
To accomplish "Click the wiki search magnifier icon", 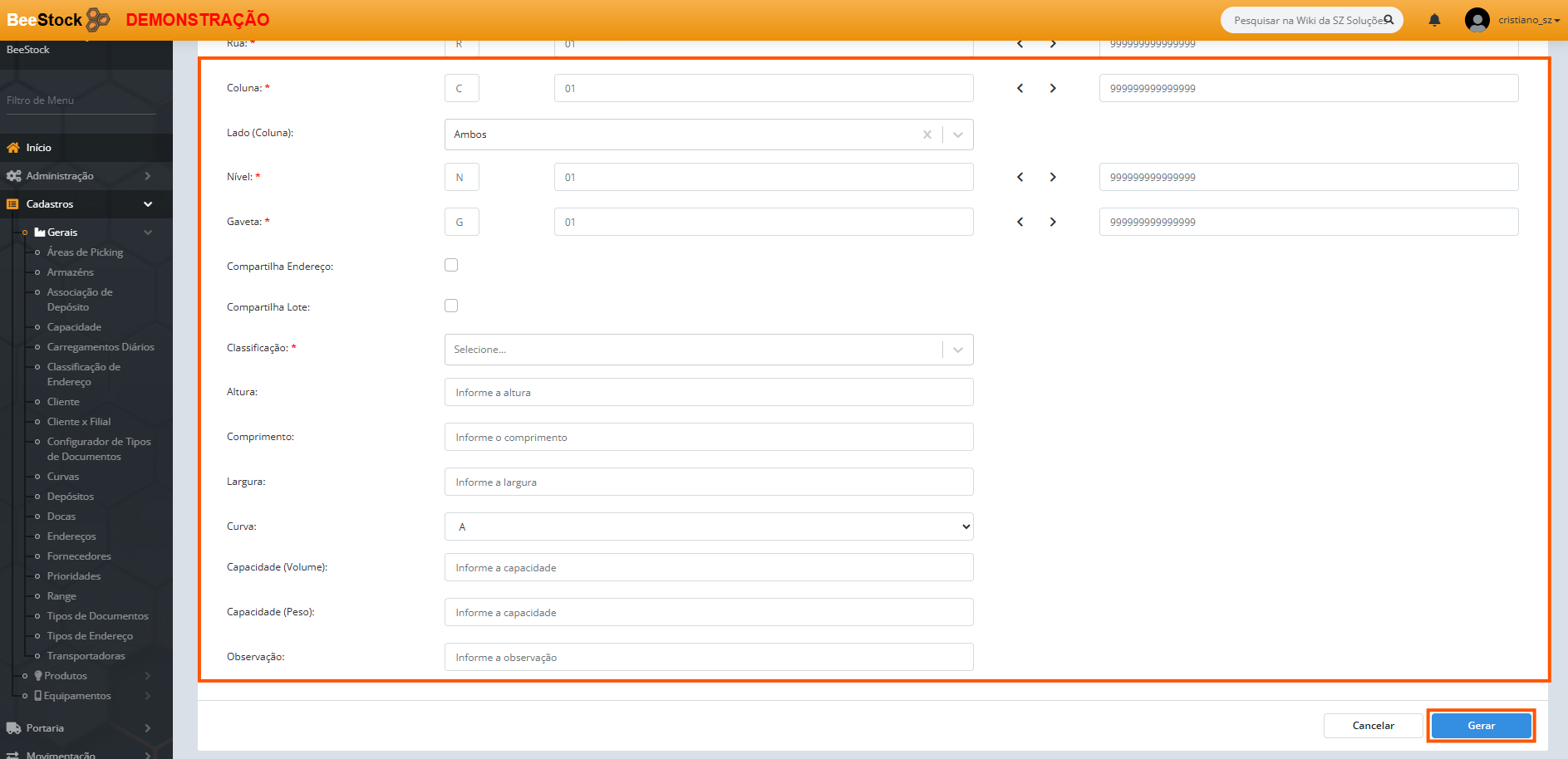I will pyautogui.click(x=1389, y=20).
